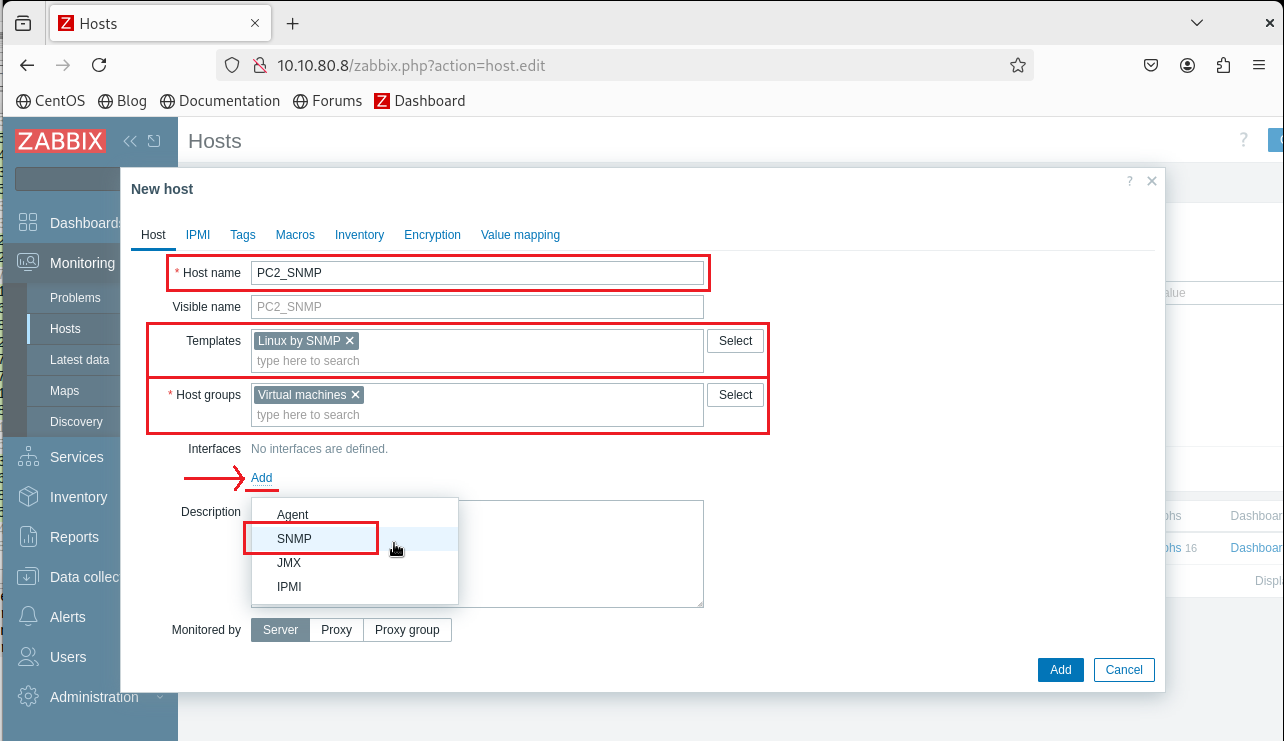Image resolution: width=1284 pixels, height=741 pixels.
Task: Open Discovery under Monitoring
Action: [x=76, y=422]
